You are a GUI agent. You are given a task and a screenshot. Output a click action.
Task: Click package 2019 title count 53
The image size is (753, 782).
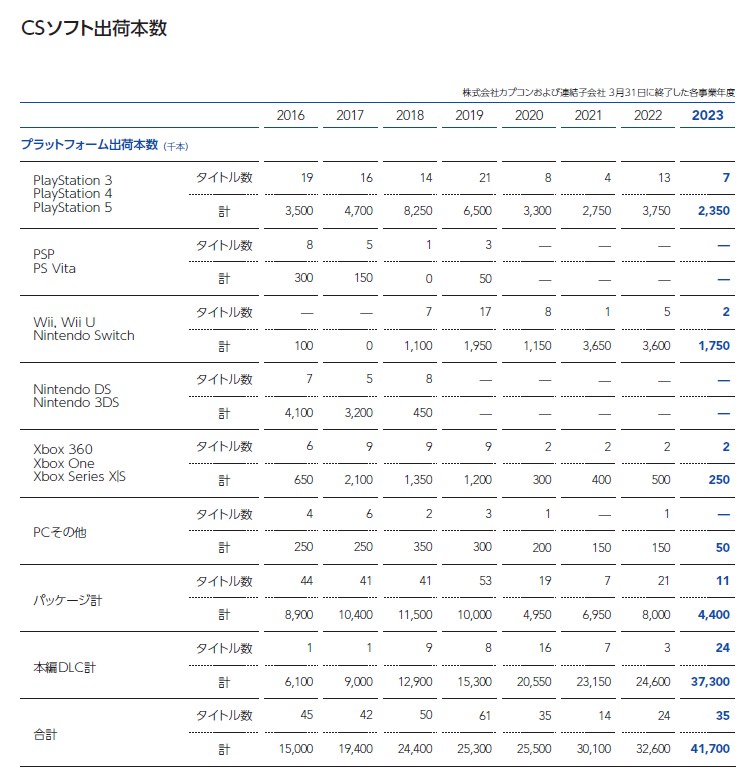(x=485, y=581)
